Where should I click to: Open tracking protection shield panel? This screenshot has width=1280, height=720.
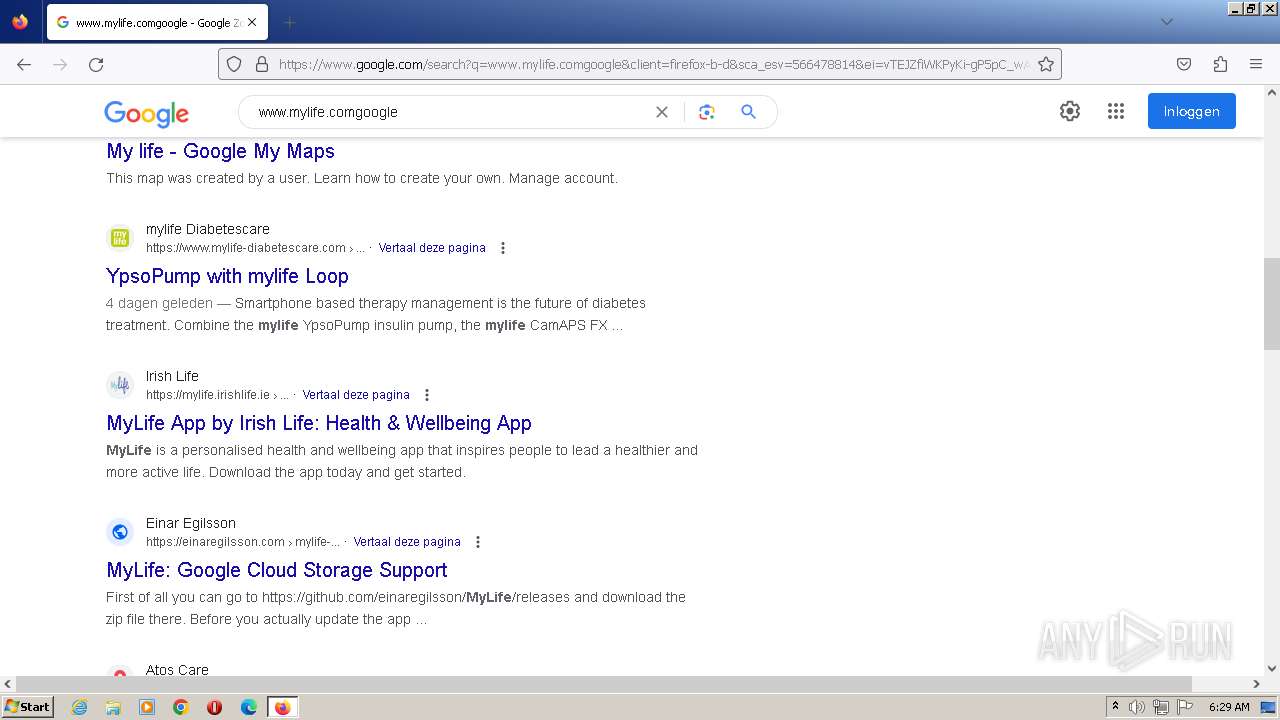tap(234, 64)
